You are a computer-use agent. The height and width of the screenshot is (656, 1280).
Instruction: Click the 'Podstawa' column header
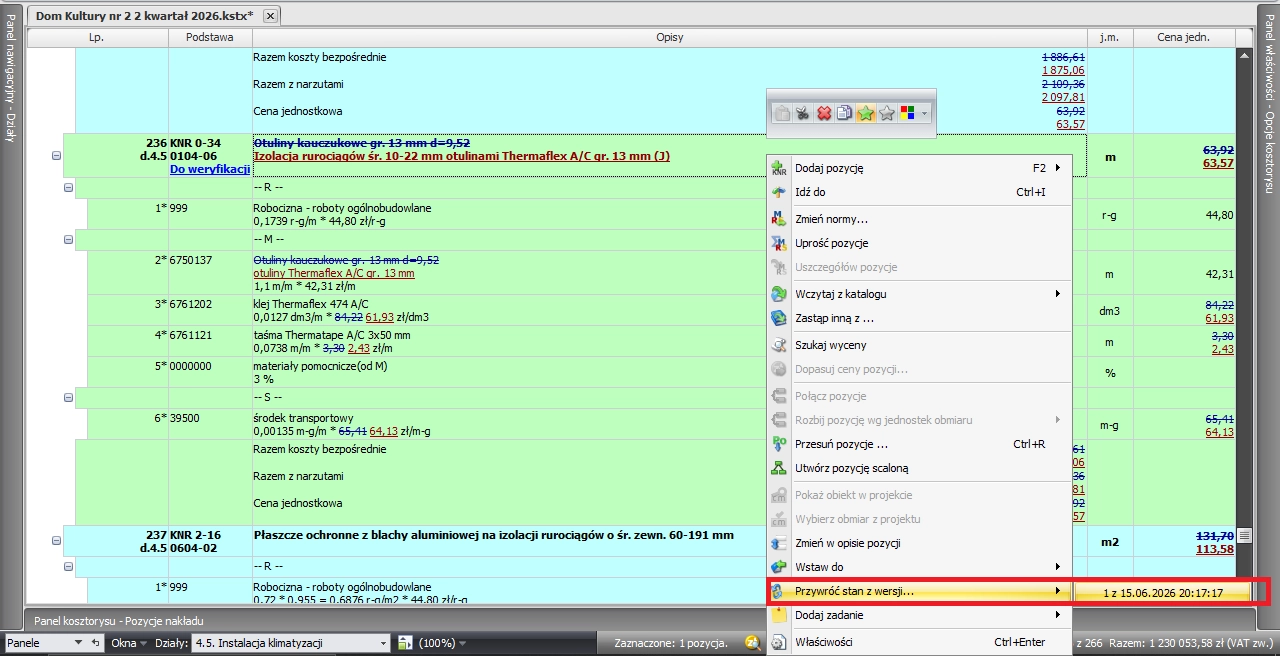[209, 37]
